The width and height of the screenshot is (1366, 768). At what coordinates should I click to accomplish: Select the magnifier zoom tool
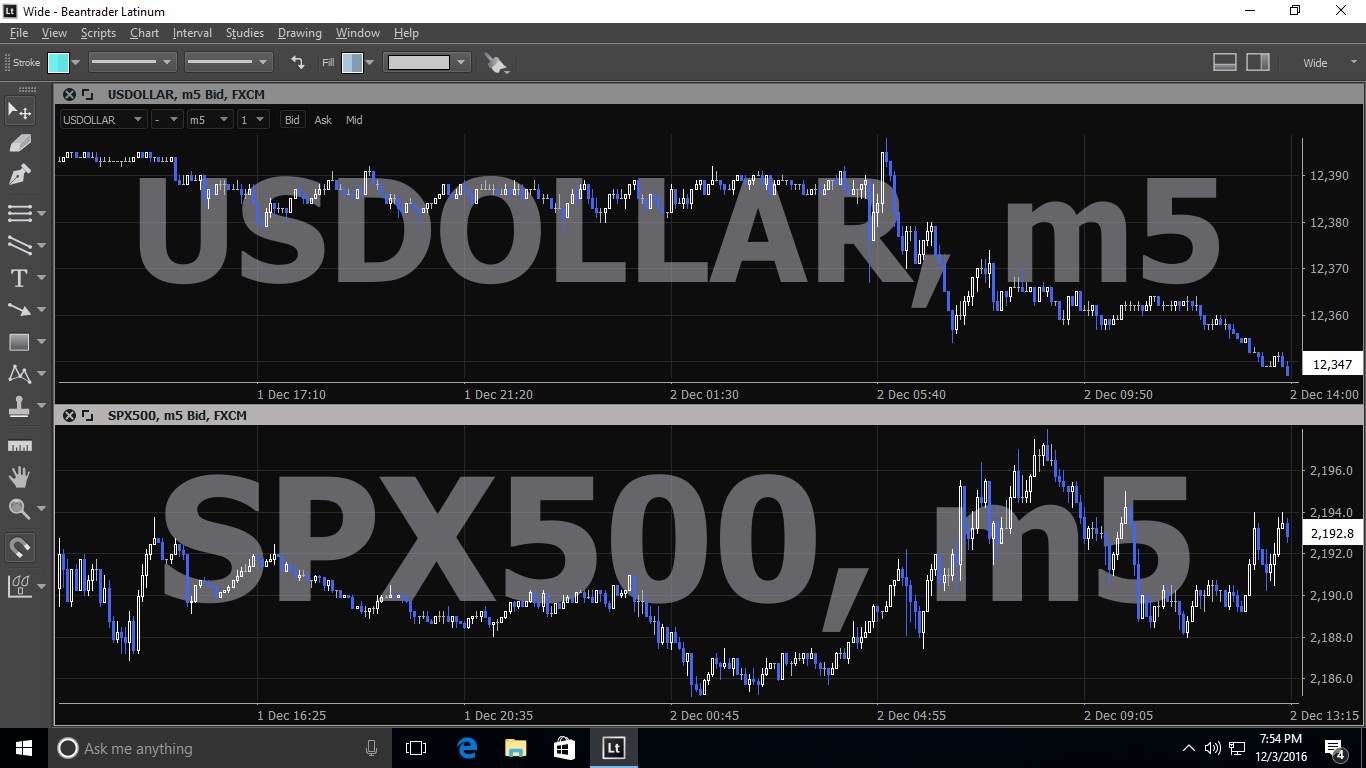(20, 509)
